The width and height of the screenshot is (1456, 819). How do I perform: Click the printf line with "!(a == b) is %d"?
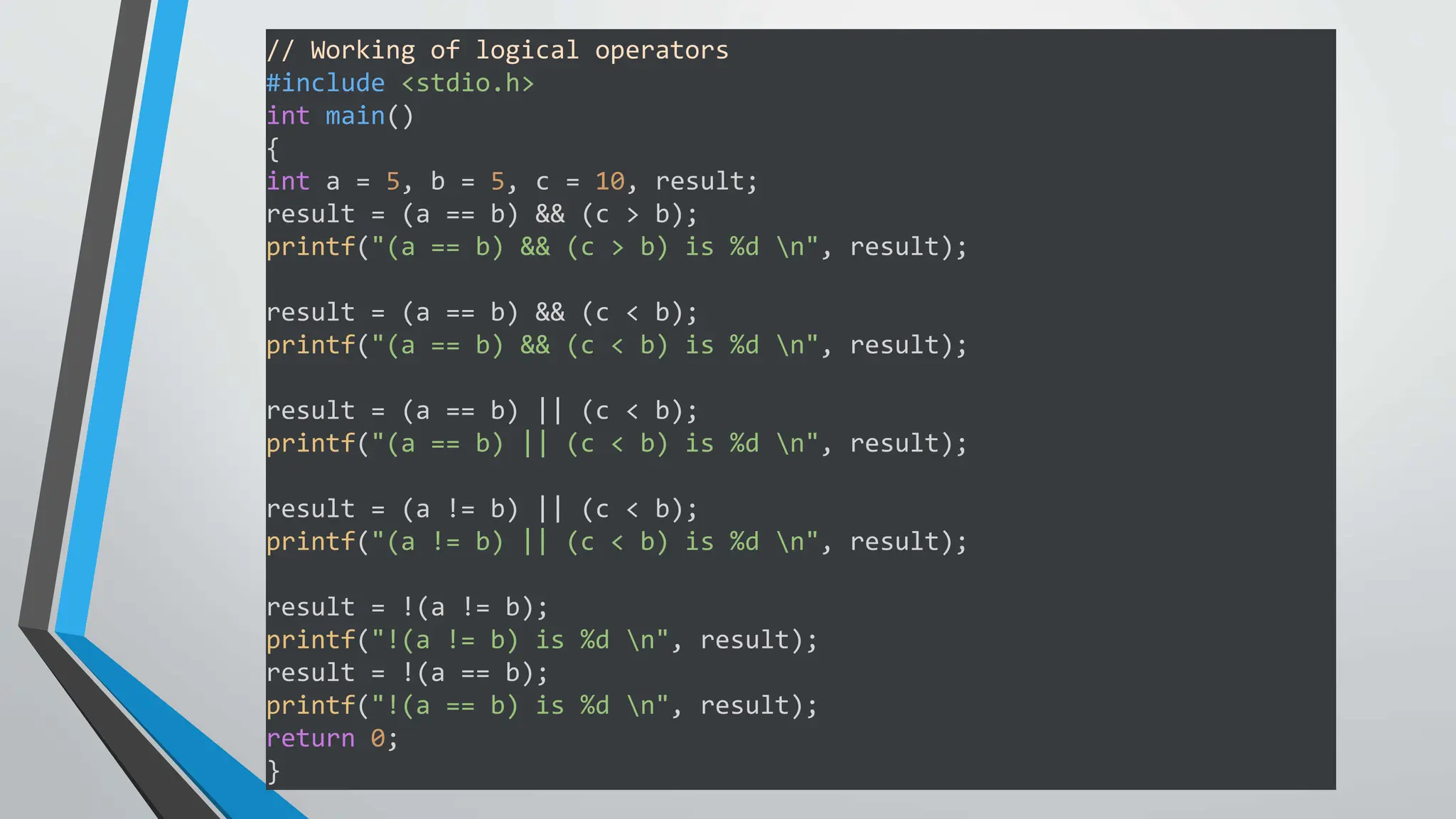coord(542,705)
